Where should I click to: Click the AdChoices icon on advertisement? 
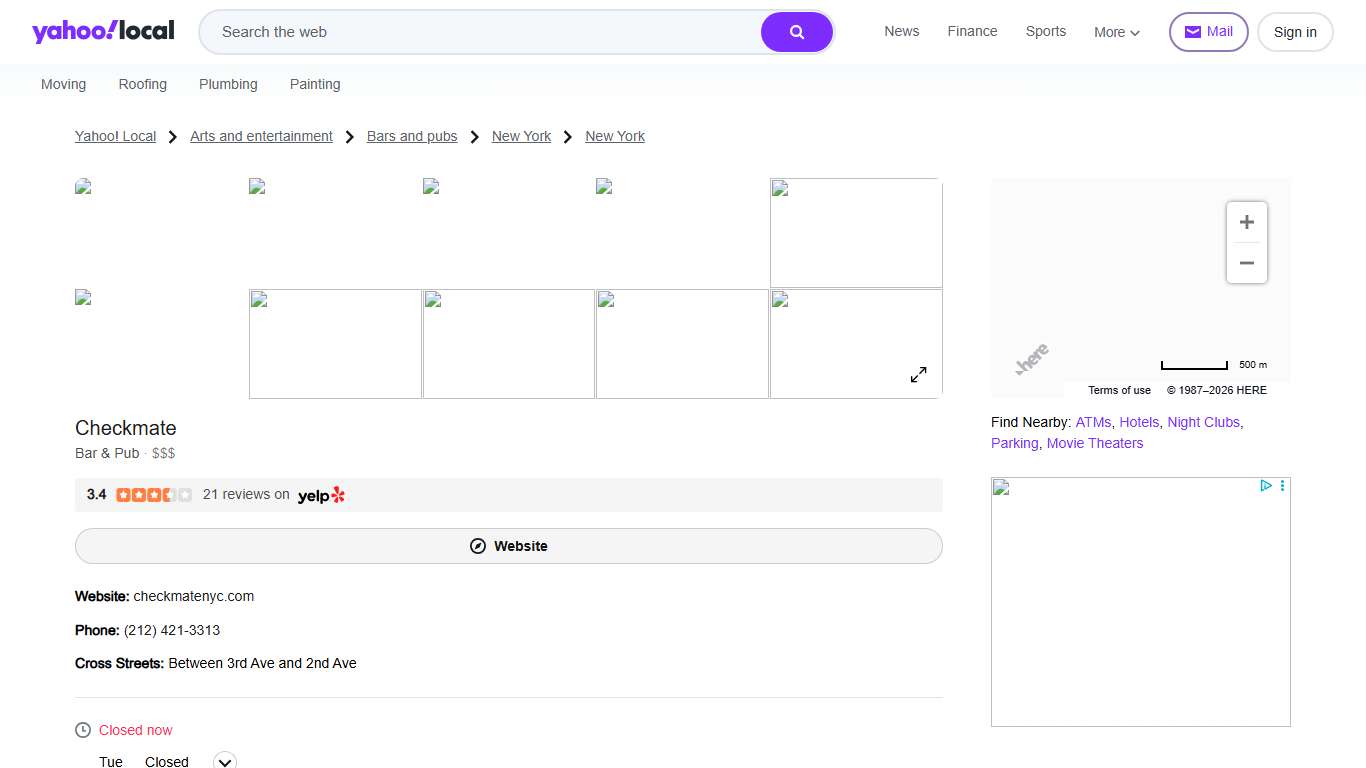[1265, 486]
